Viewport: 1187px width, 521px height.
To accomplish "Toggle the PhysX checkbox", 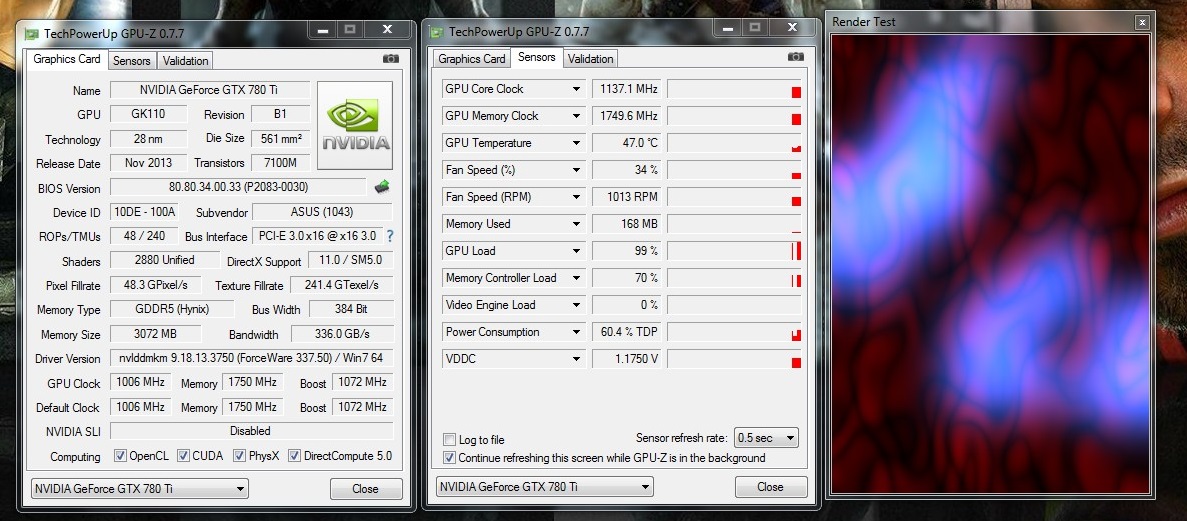I will point(240,456).
